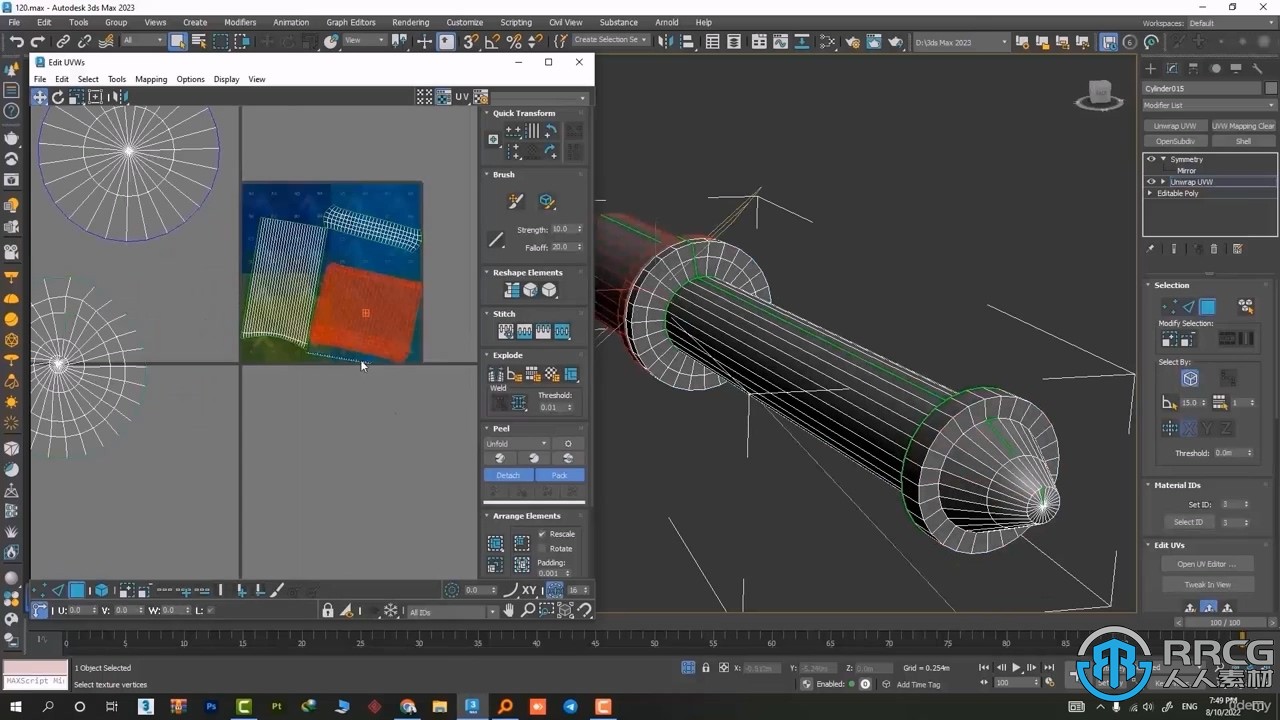Click Remove Modifier trash icon below modifier stack
This screenshot has height=720, width=1280.
coord(1215,249)
